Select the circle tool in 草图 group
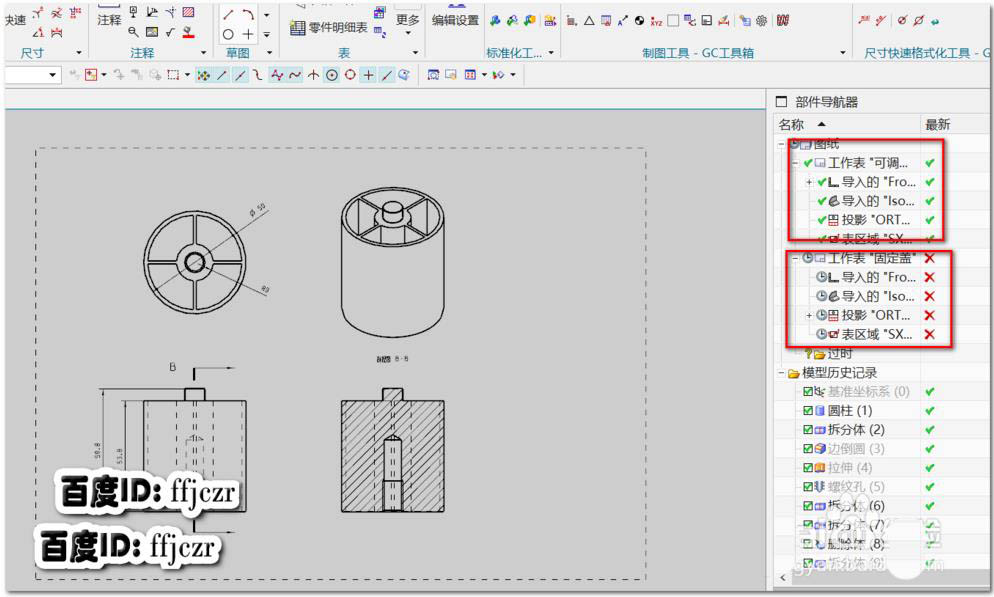The width and height of the screenshot is (994, 597). (229, 34)
